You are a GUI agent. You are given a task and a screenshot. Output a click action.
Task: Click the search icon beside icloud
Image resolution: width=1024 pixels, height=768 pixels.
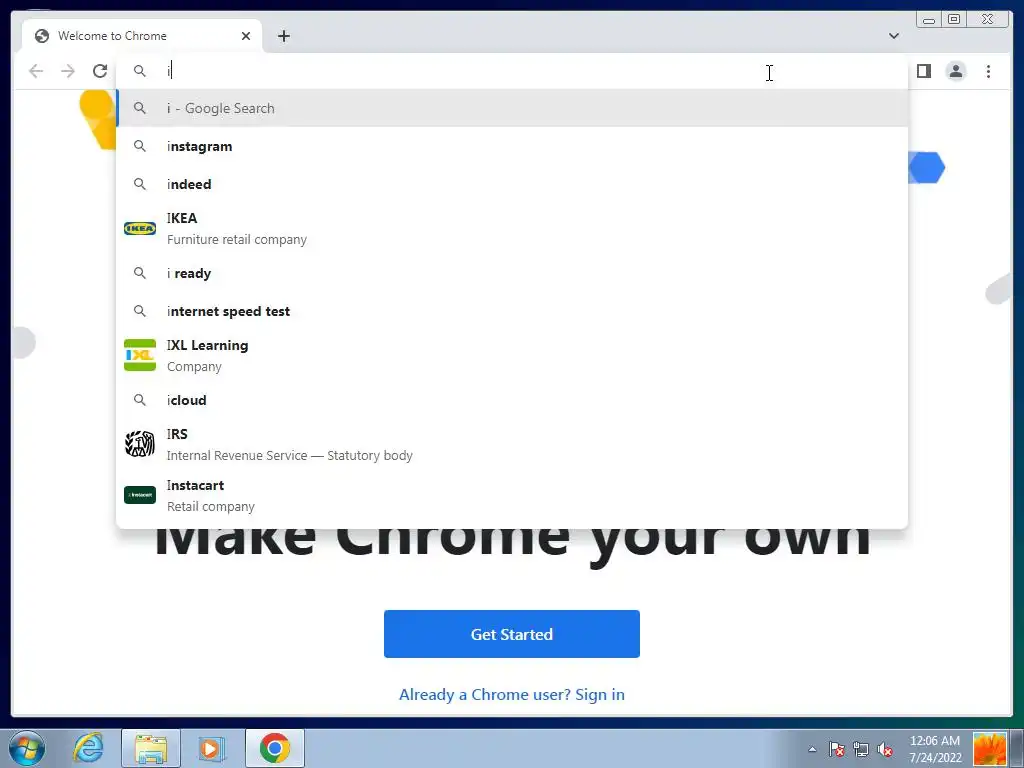[140, 400]
